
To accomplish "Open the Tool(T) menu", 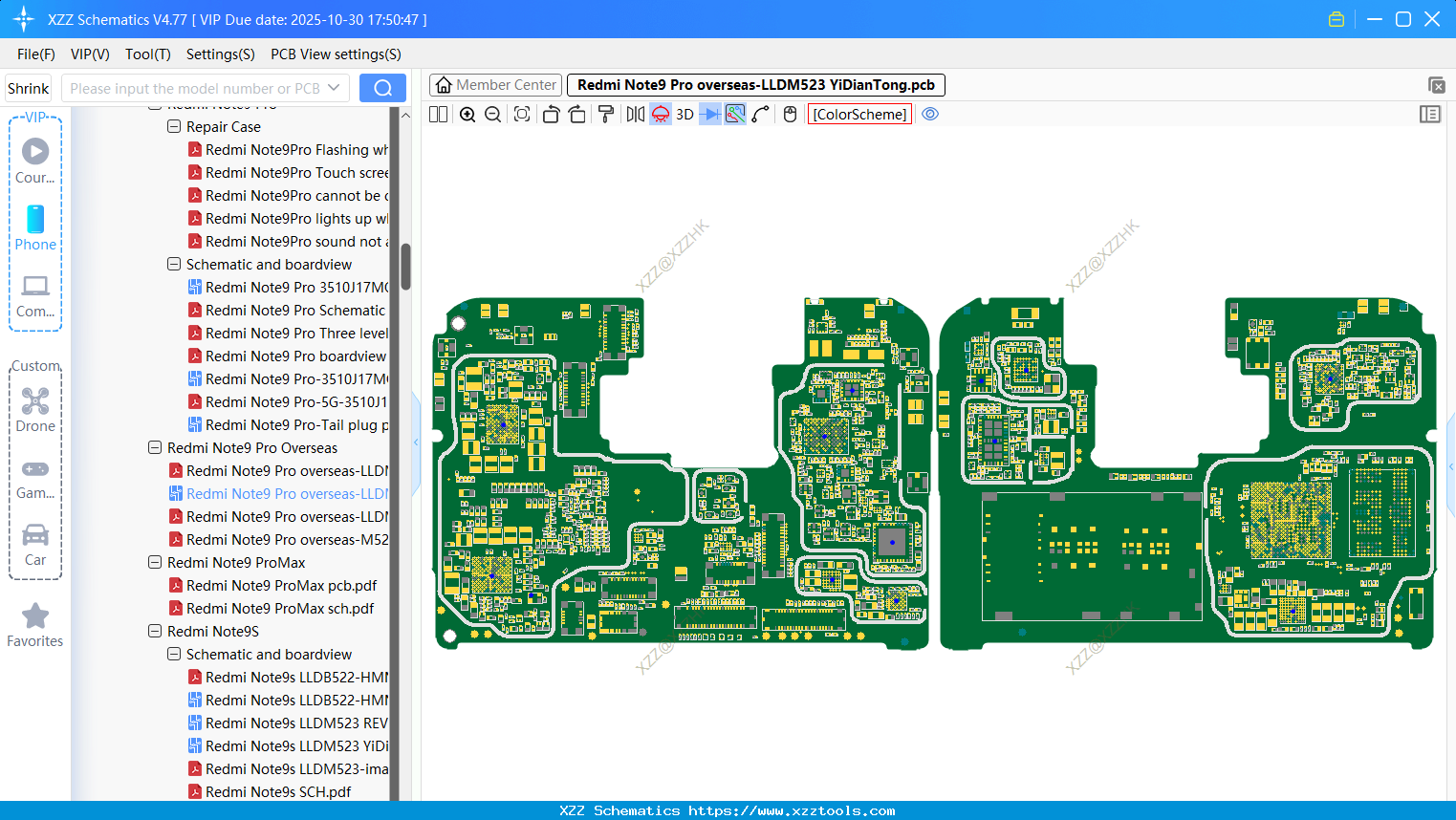I will 147,54.
